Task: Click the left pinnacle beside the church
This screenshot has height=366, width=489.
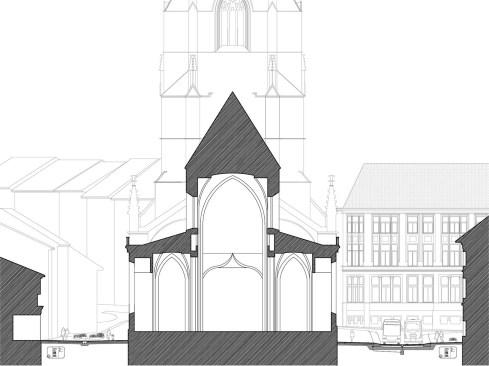Action: pos(133,204)
